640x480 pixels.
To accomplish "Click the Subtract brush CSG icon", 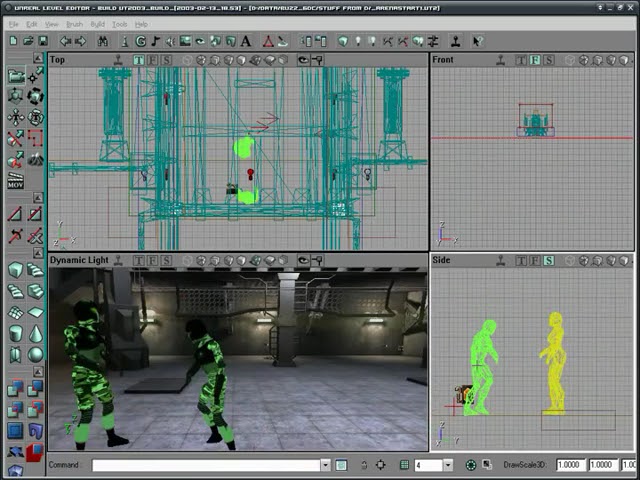I will [x=36, y=389].
